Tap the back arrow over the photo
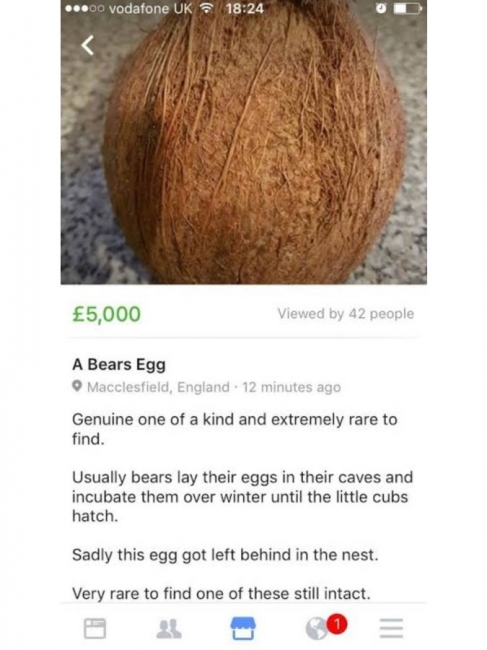This screenshot has height=650, width=487. (87, 45)
